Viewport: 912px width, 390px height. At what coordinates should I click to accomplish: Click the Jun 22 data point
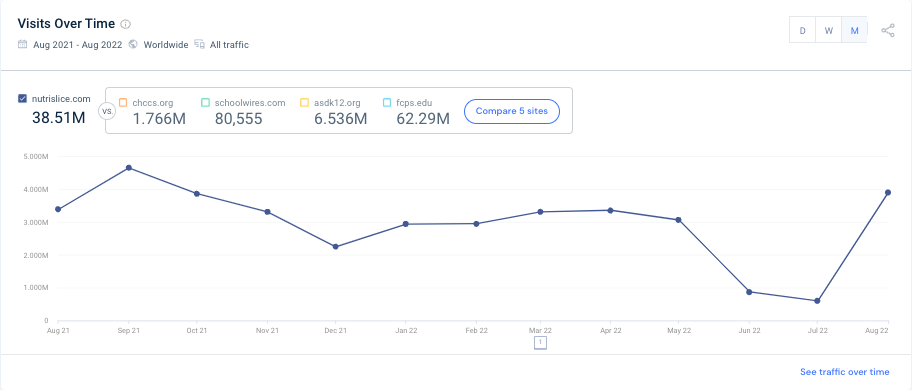[749, 292]
